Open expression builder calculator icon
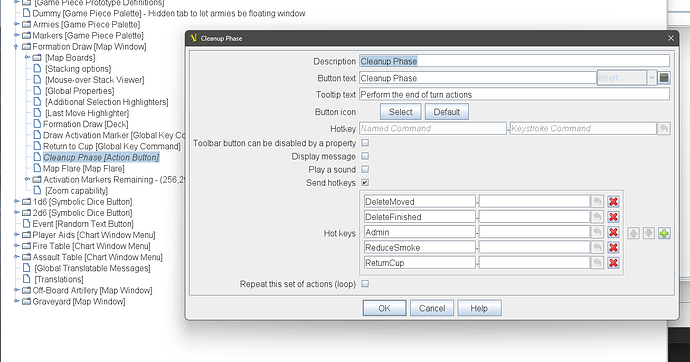This screenshot has height=362, width=690. (x=664, y=78)
